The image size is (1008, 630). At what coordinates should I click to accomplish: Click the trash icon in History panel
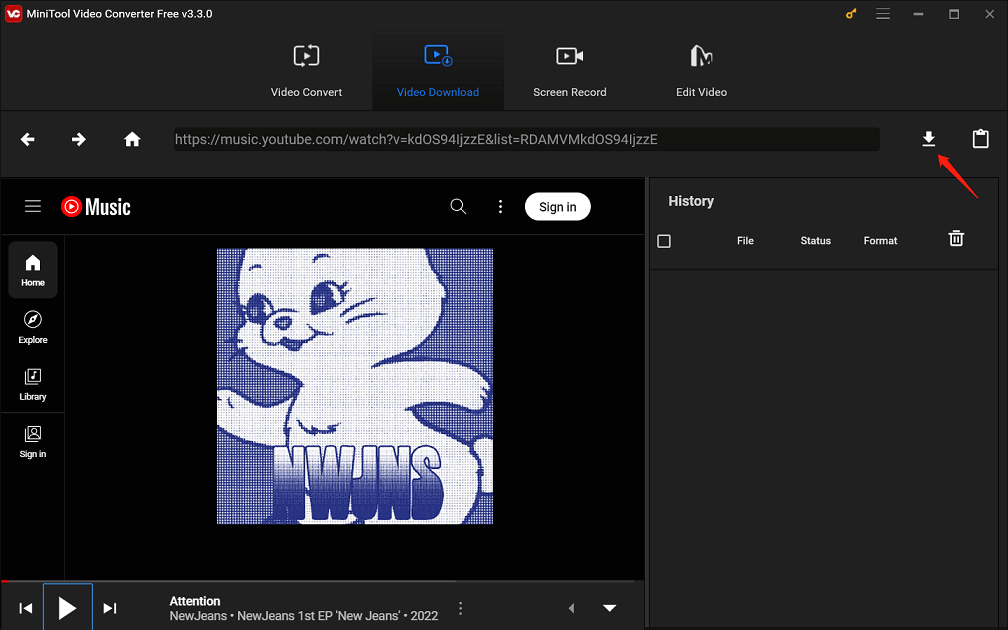point(956,238)
